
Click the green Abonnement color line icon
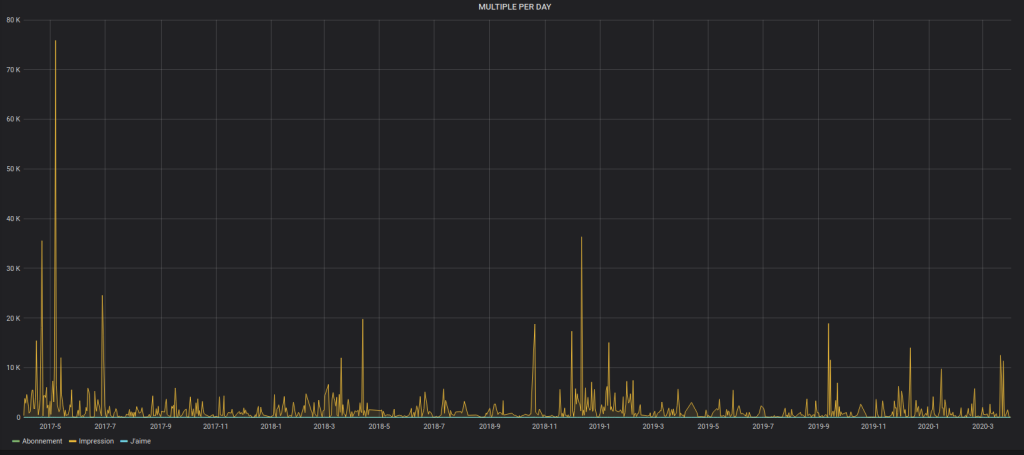(15, 441)
